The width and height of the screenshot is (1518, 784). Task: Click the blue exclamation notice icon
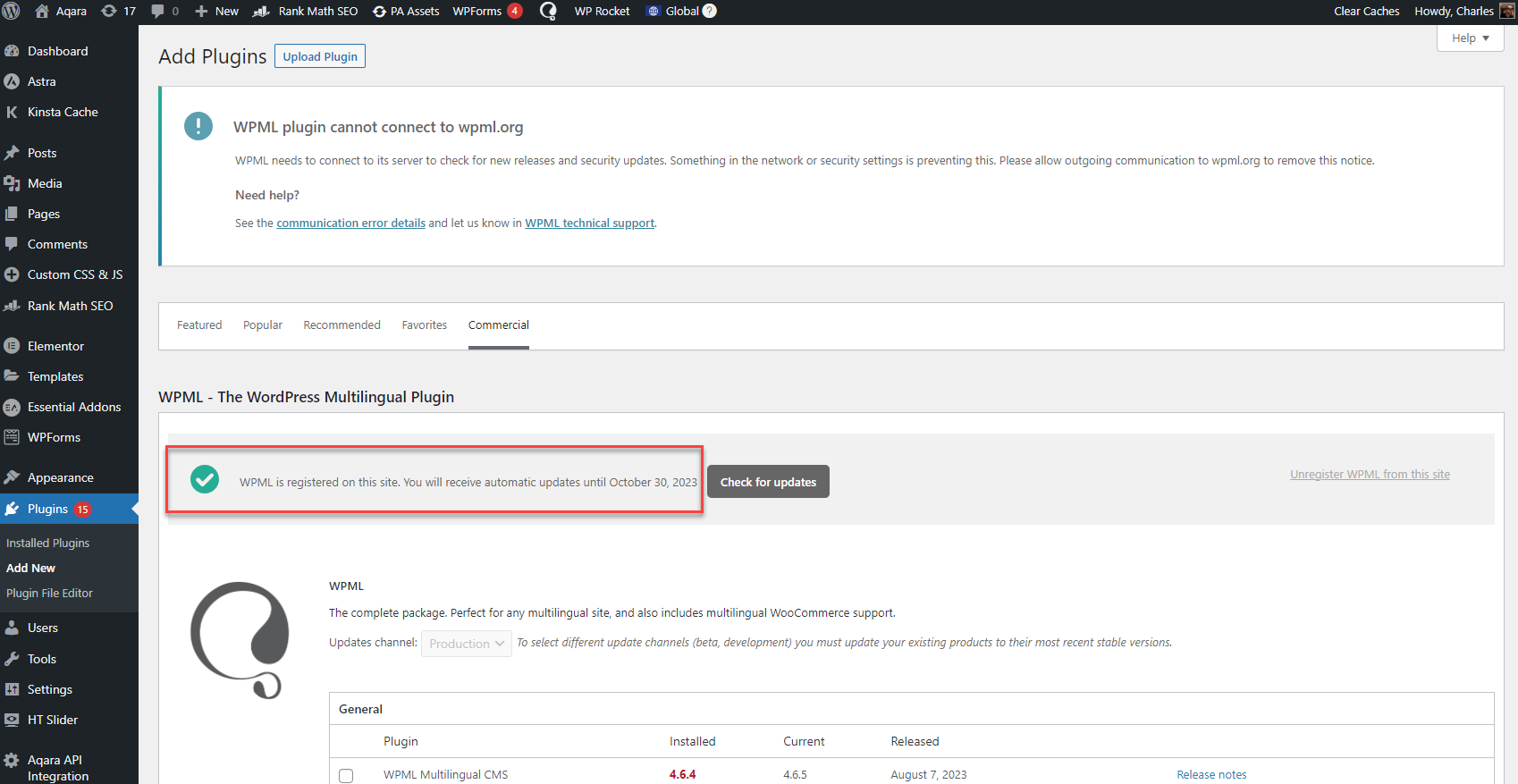(x=198, y=126)
